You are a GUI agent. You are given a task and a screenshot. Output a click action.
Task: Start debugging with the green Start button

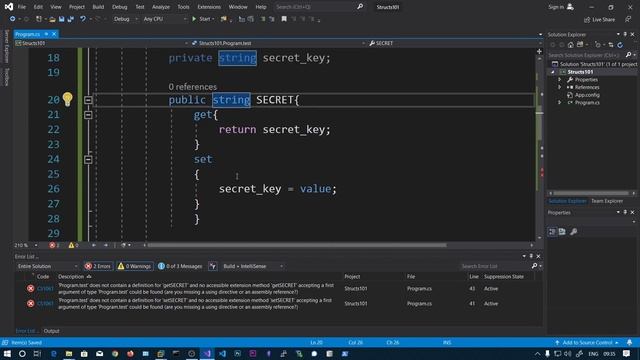(202, 19)
